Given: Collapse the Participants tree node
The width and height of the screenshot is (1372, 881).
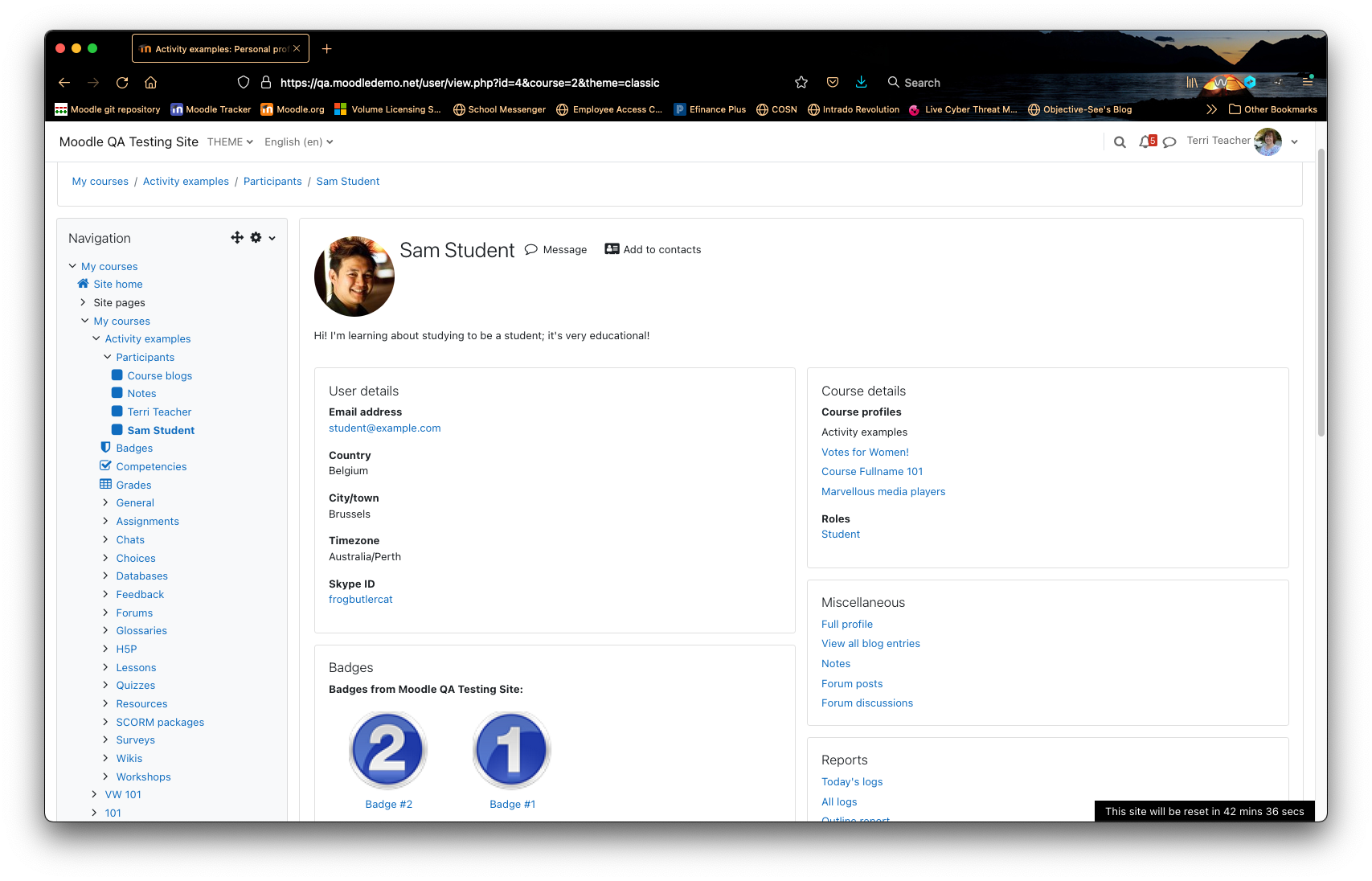Looking at the screenshot, I should [x=107, y=357].
